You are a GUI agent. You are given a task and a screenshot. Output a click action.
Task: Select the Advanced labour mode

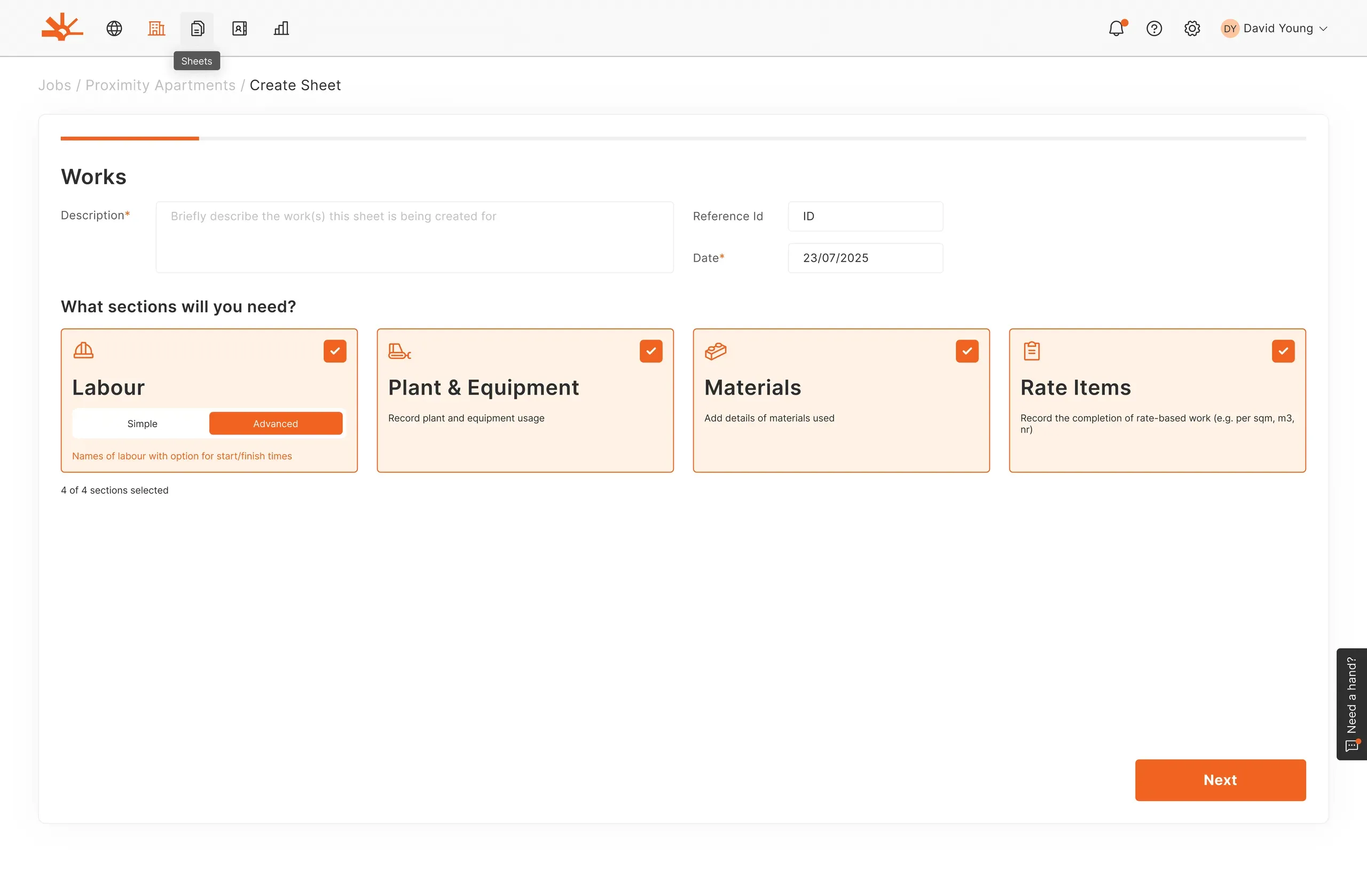tap(276, 423)
